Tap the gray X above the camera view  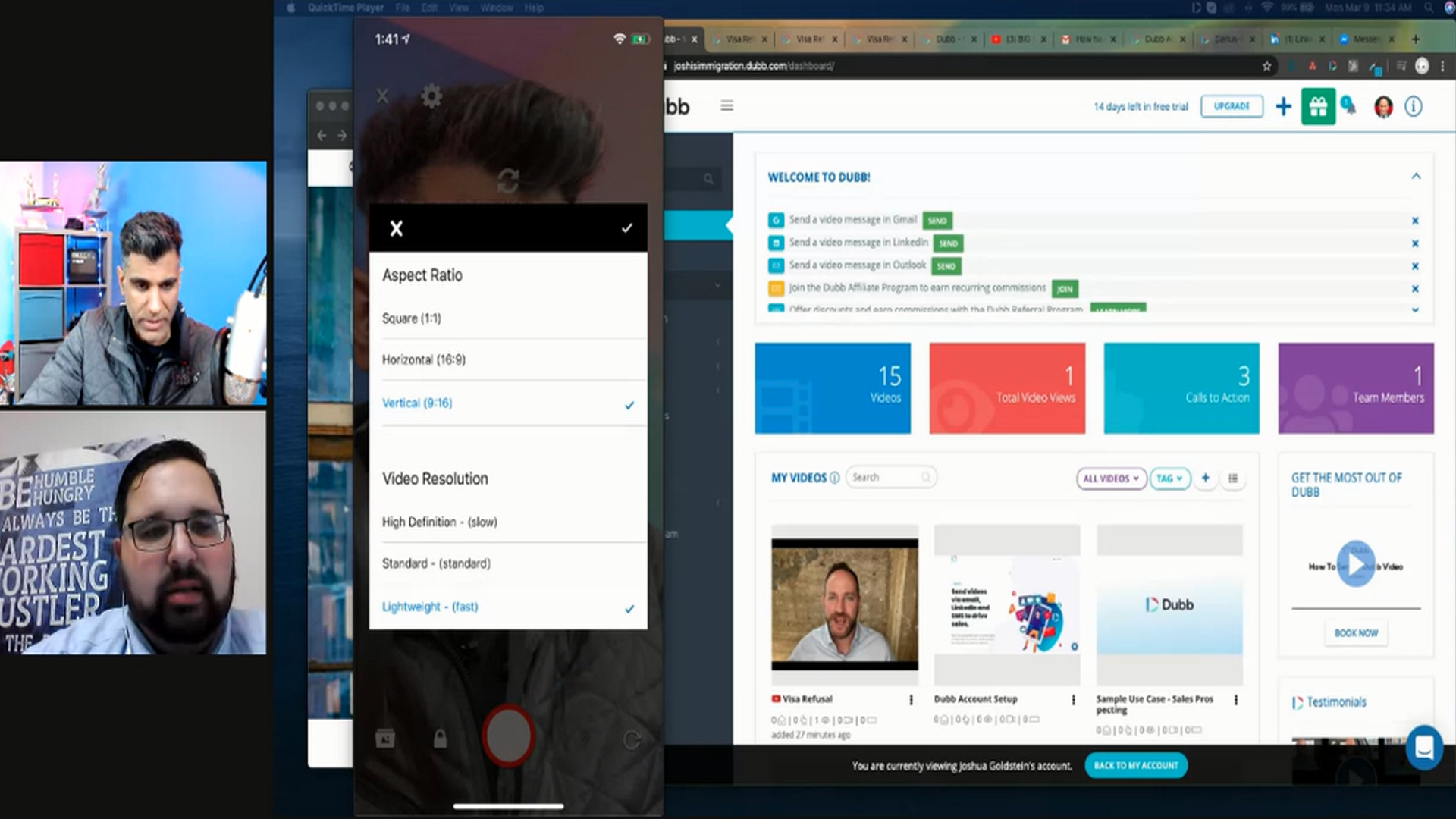pyautogui.click(x=382, y=96)
